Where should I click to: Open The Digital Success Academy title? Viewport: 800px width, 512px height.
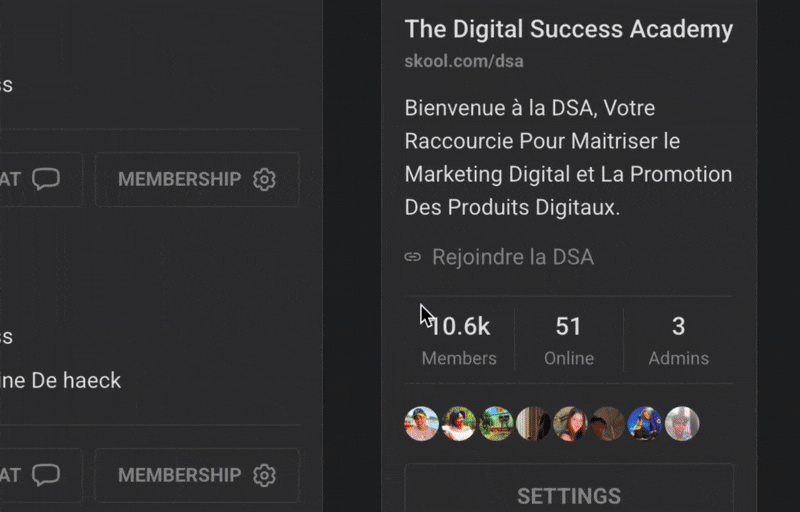click(x=568, y=29)
